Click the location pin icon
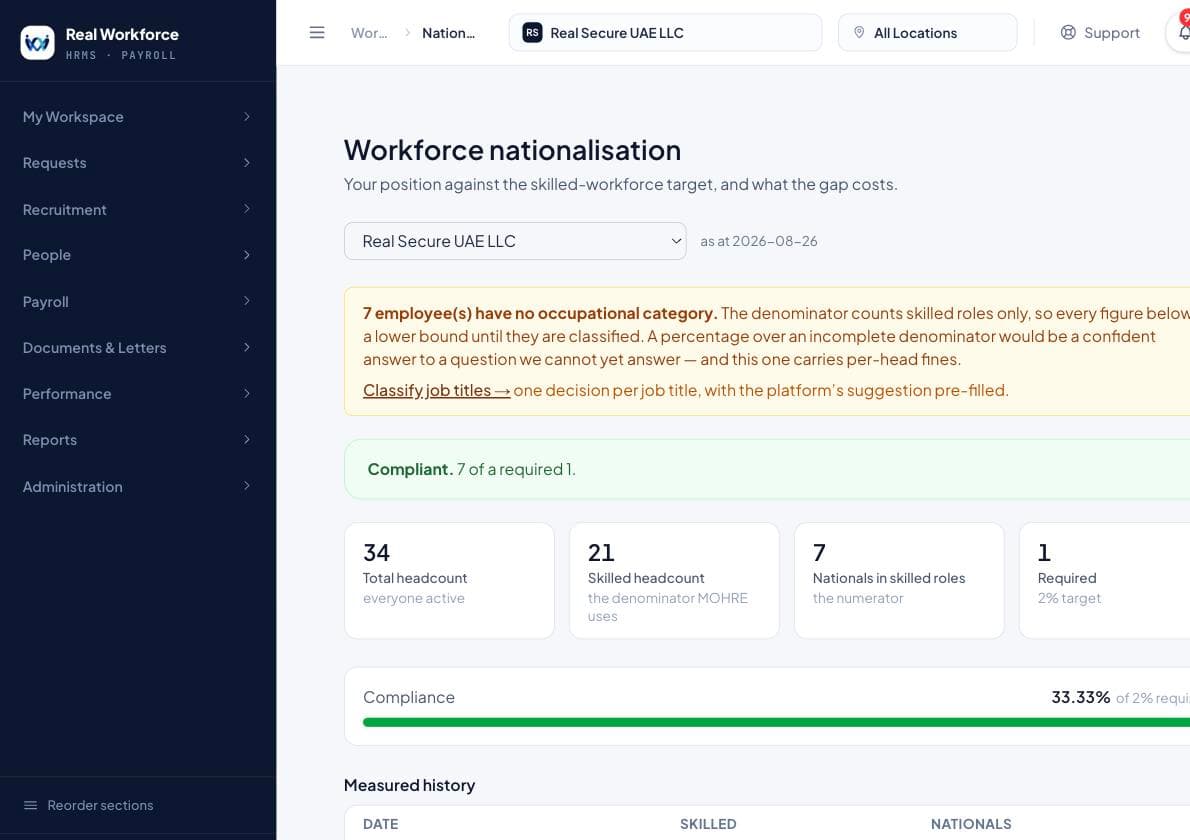 point(859,33)
